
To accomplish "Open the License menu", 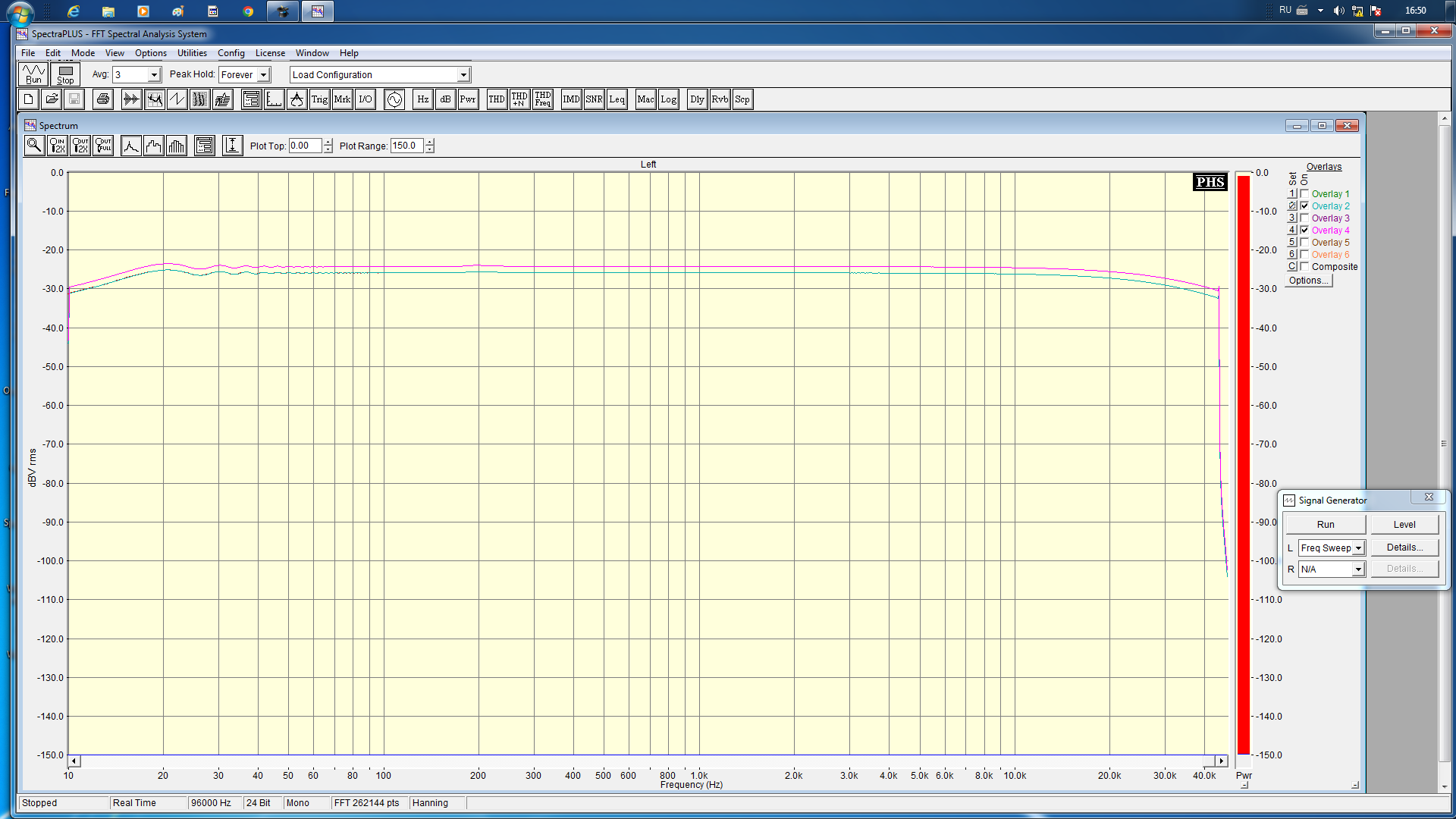I will click(270, 53).
